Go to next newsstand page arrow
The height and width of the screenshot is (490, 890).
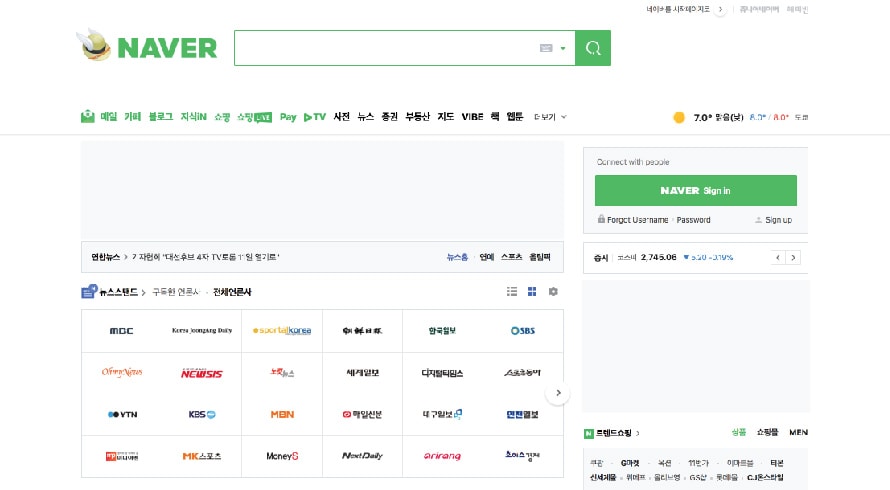pos(558,393)
